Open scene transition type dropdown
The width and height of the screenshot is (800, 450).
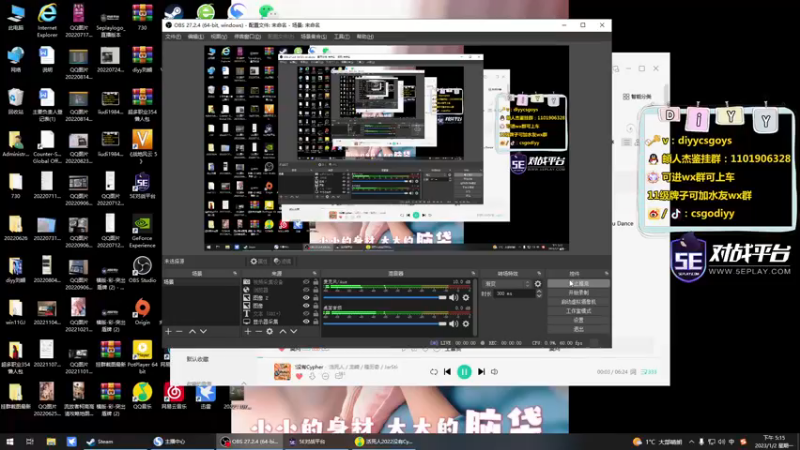point(507,284)
